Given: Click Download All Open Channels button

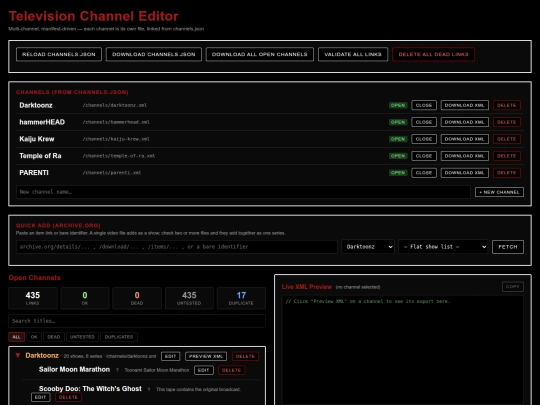Looking at the screenshot, I should [260, 54].
